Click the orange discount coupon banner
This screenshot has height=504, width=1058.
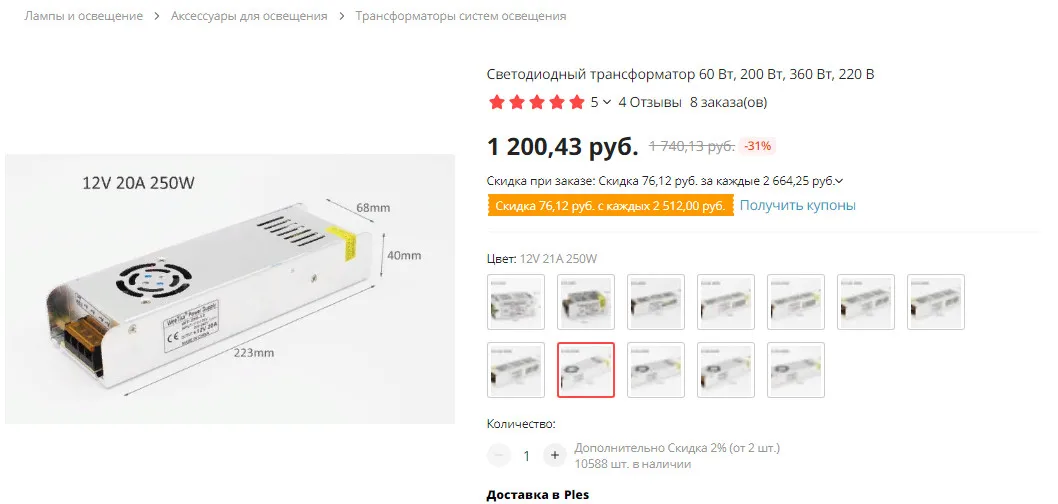pos(611,206)
